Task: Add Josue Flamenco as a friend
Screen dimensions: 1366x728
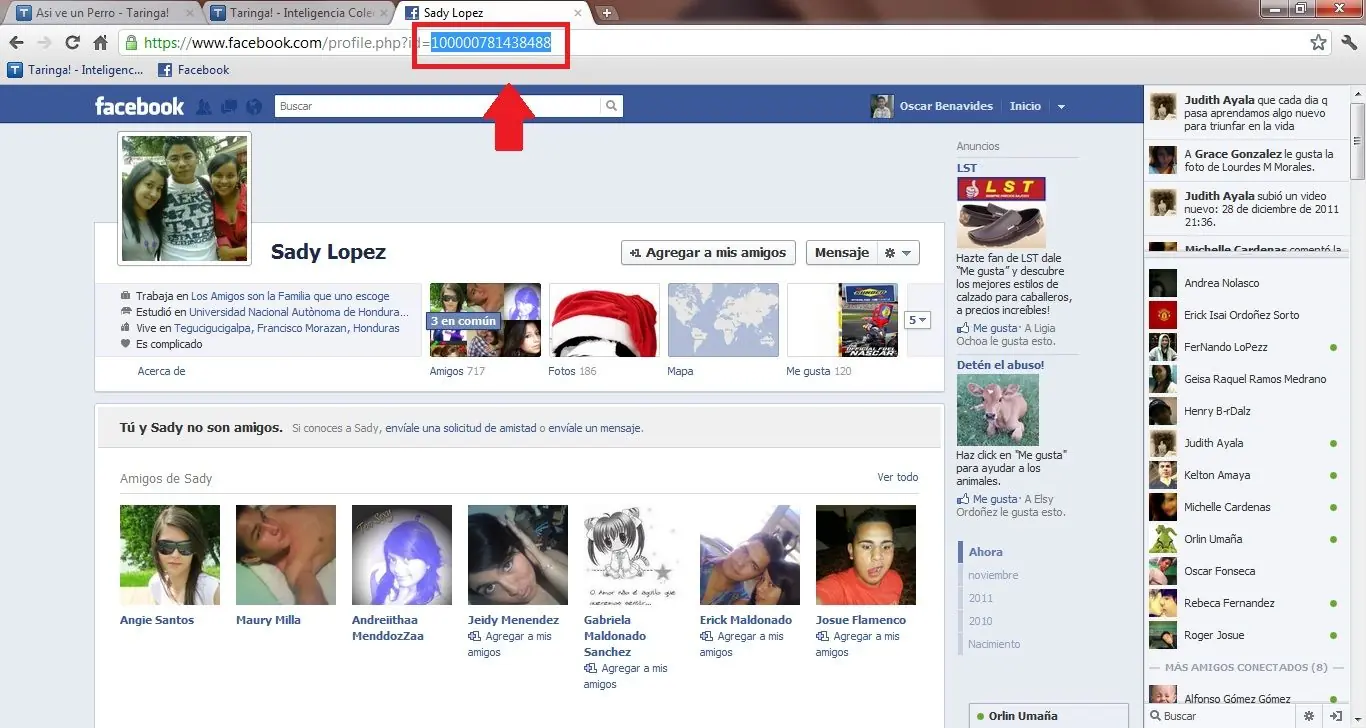Action: [x=858, y=644]
